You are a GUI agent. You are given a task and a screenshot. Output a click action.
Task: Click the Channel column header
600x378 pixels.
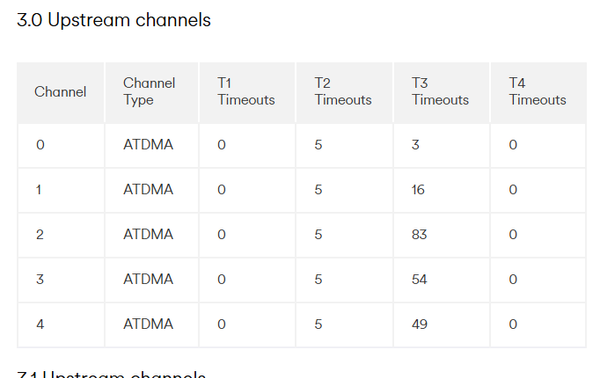click(x=60, y=92)
